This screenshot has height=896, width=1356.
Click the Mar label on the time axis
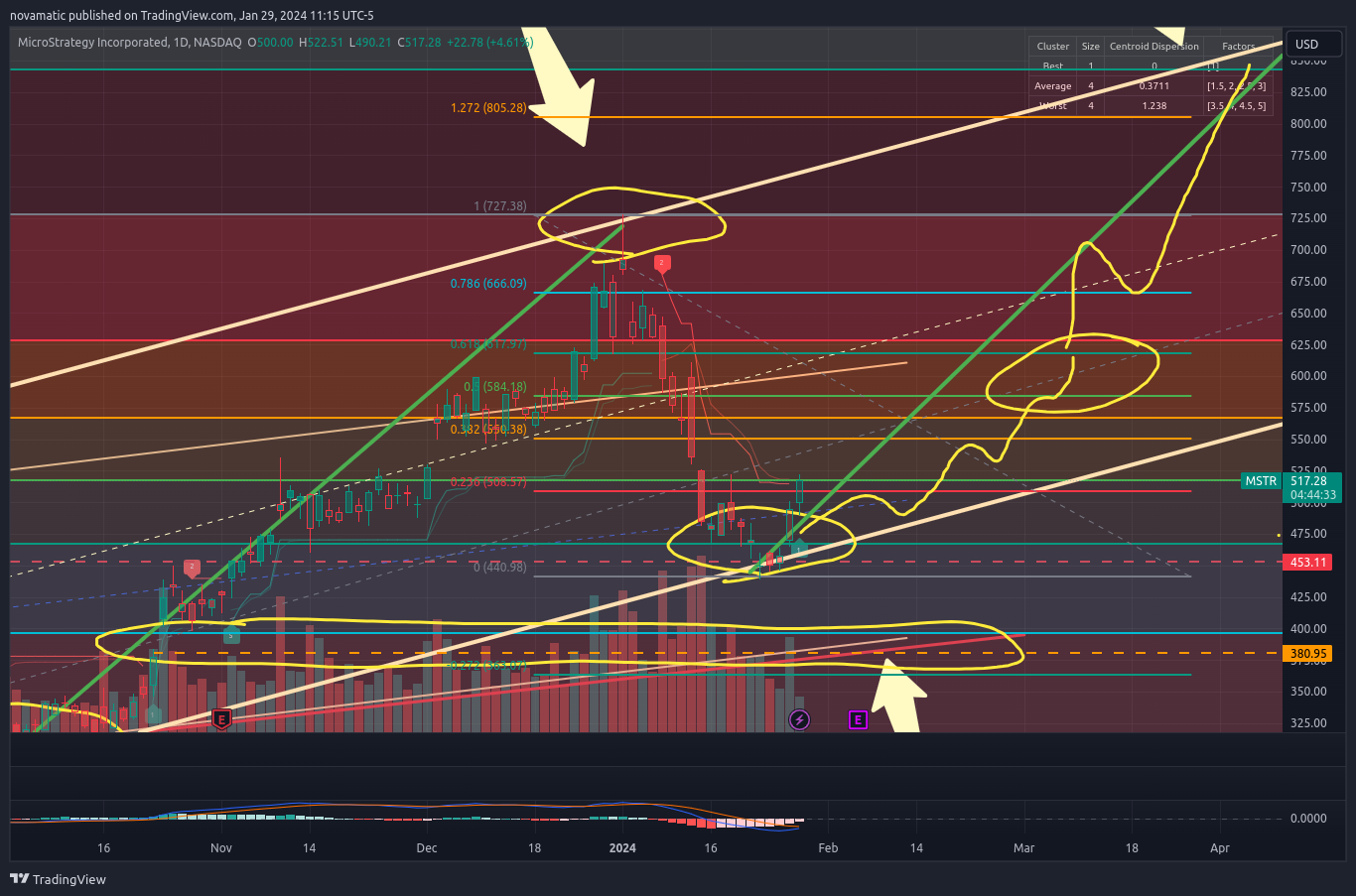click(x=1023, y=848)
